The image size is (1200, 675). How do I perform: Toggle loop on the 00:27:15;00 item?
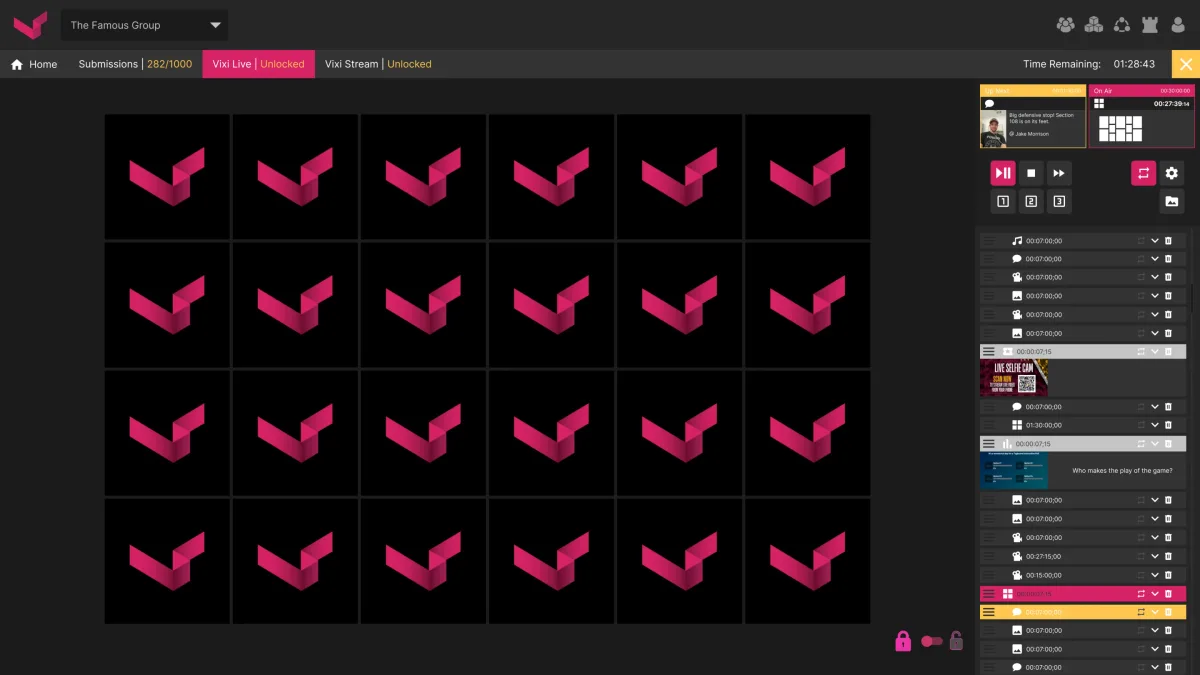pos(1140,556)
